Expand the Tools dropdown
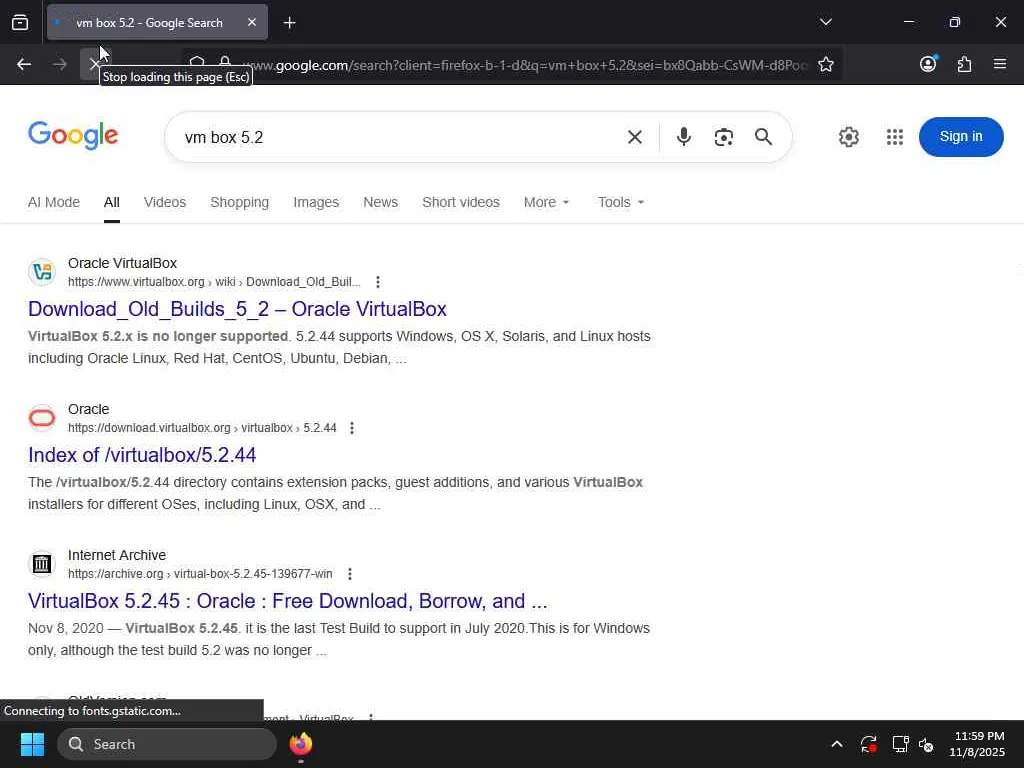The image size is (1024, 768). point(621,202)
